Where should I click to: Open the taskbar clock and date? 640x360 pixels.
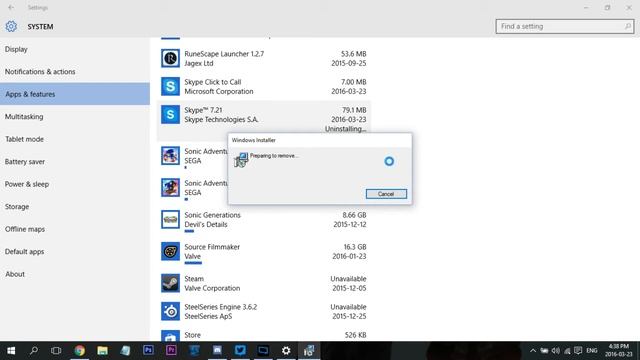619,351
